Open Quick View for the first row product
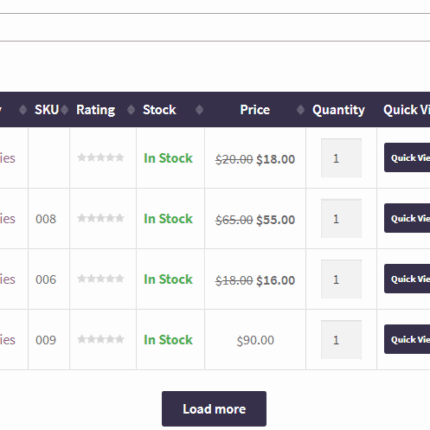 point(407,157)
